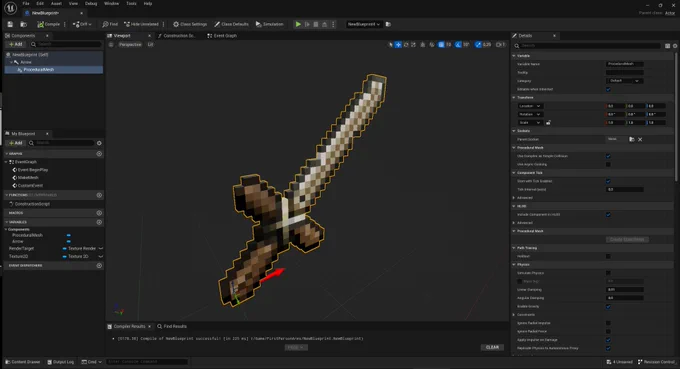680x369 pixels.
Task: Open Class Defaults
Action: point(232,24)
